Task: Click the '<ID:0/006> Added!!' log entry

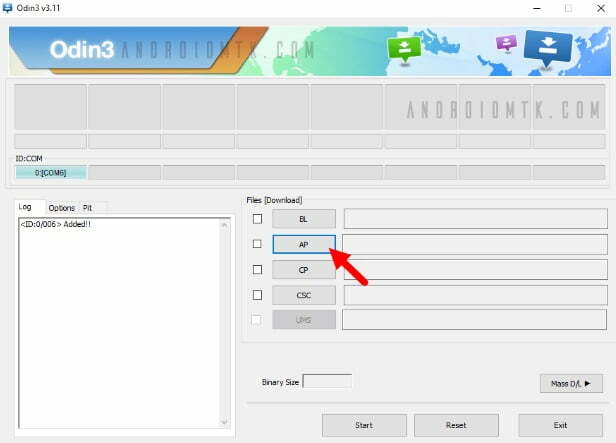Action: coord(55,224)
